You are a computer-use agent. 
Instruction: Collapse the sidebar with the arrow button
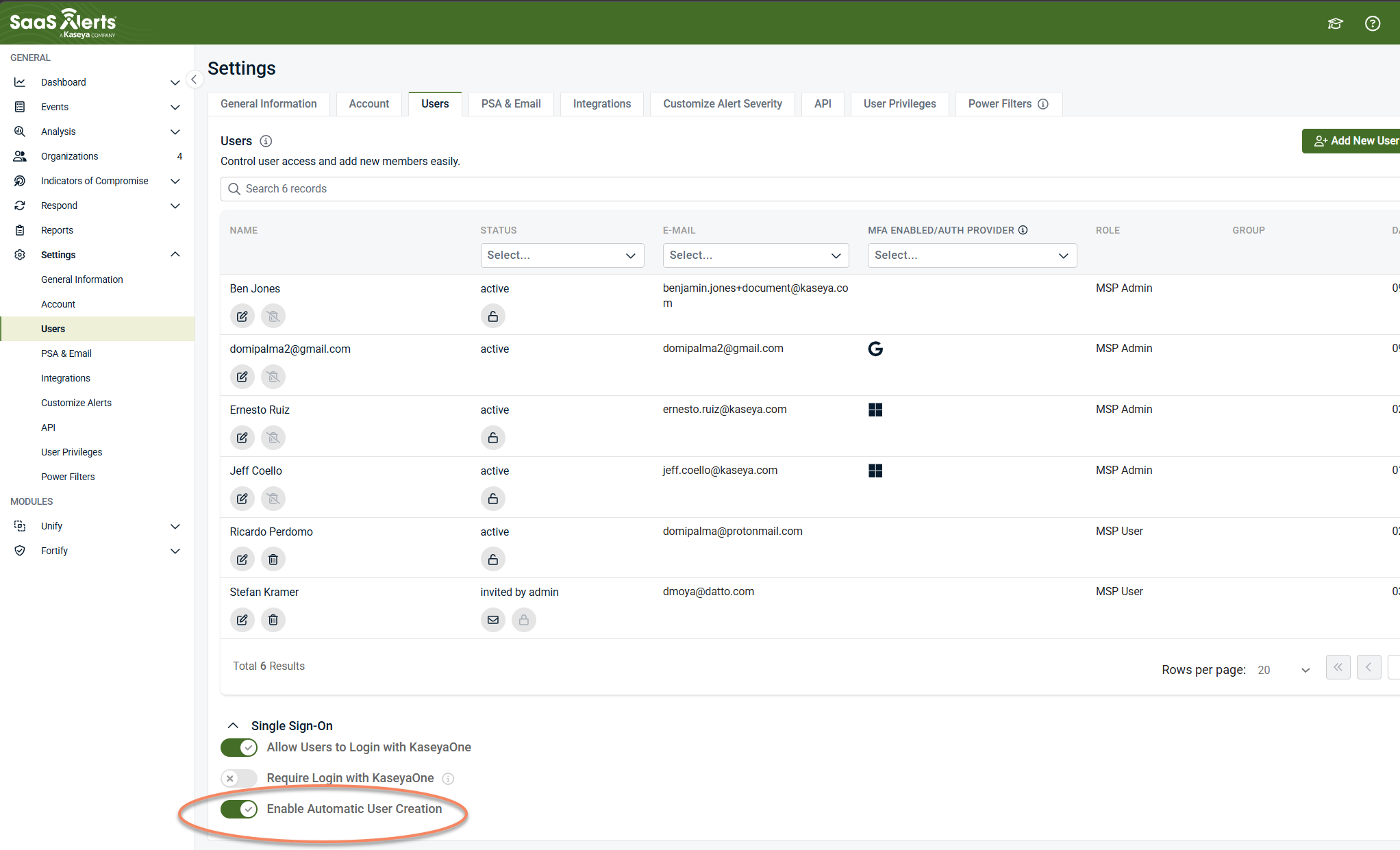194,79
